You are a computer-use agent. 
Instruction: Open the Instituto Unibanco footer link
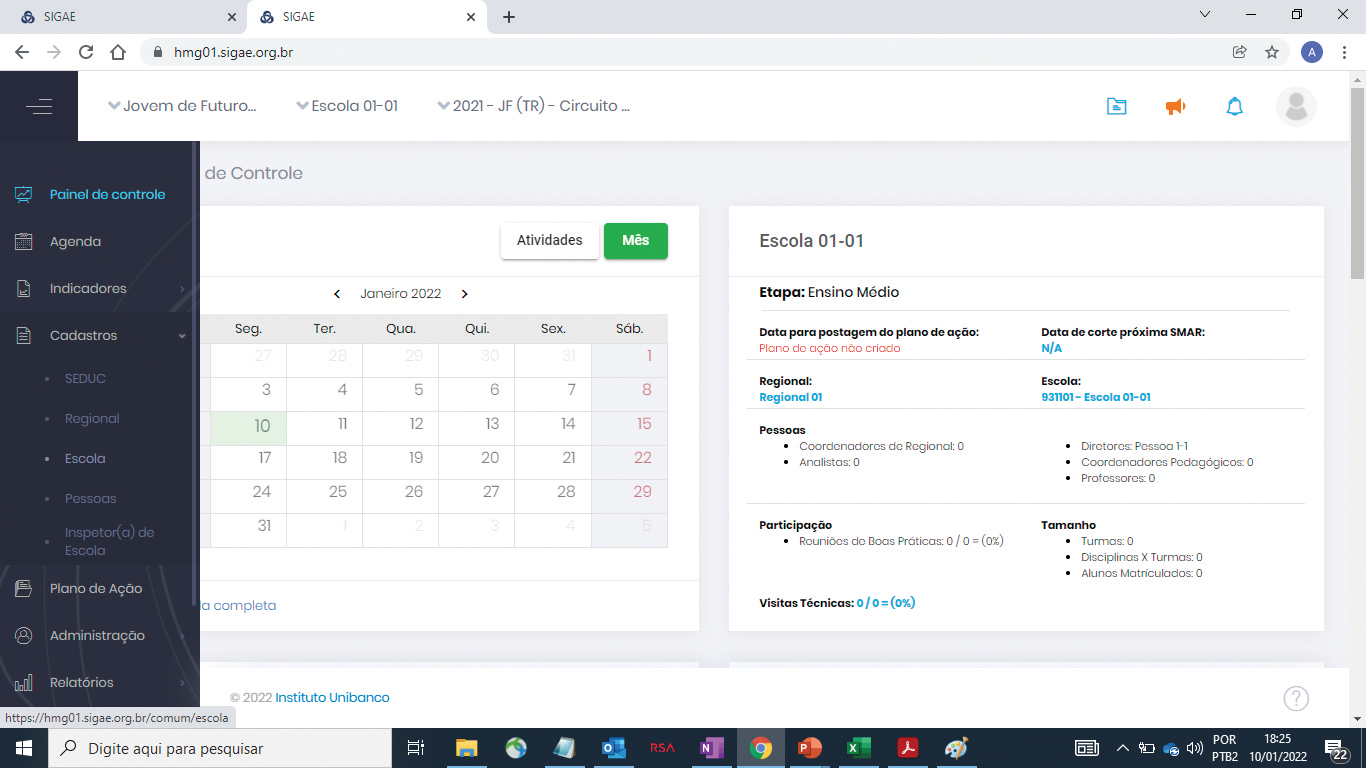click(332, 698)
